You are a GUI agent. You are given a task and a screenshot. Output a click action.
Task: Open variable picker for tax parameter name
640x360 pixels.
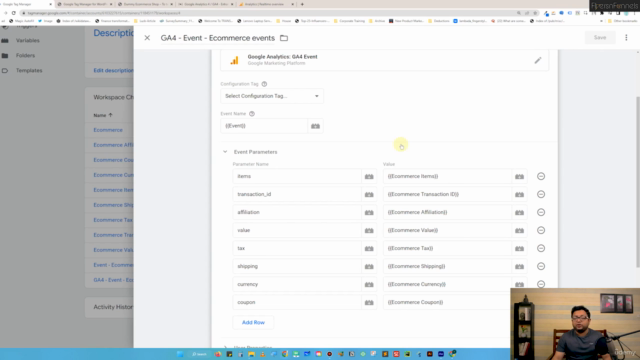click(369, 248)
